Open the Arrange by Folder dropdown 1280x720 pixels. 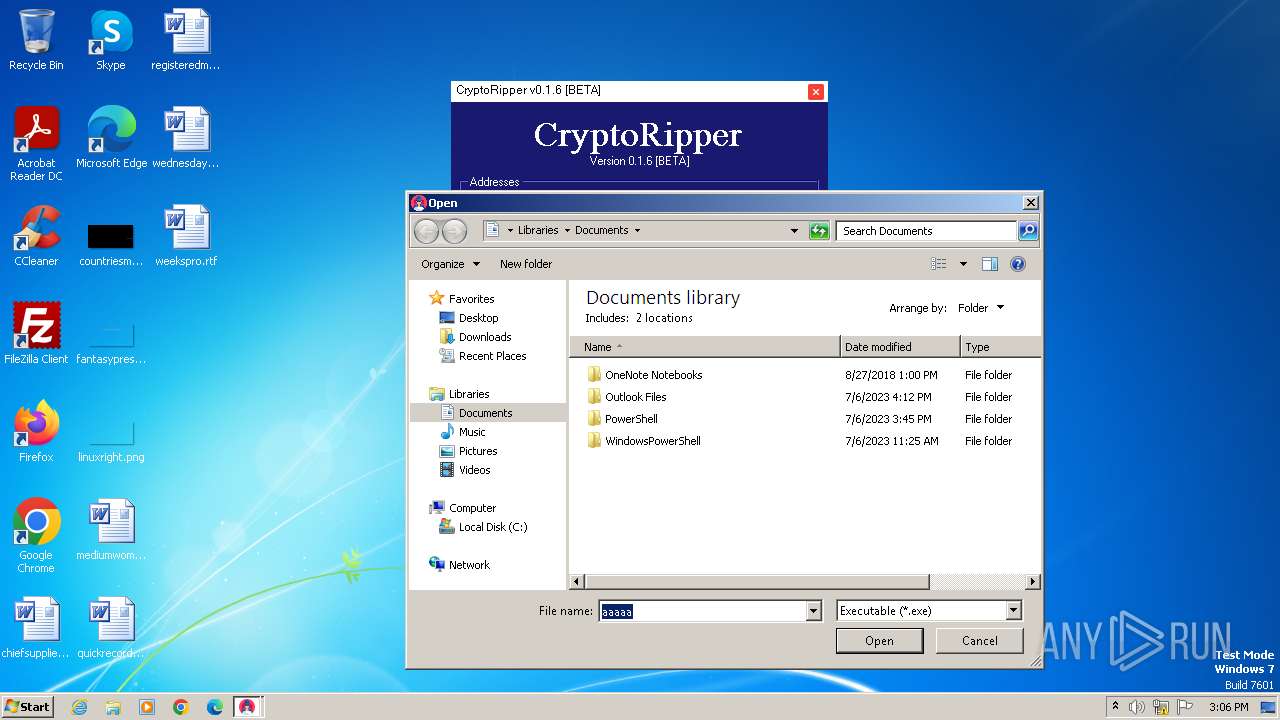point(981,308)
